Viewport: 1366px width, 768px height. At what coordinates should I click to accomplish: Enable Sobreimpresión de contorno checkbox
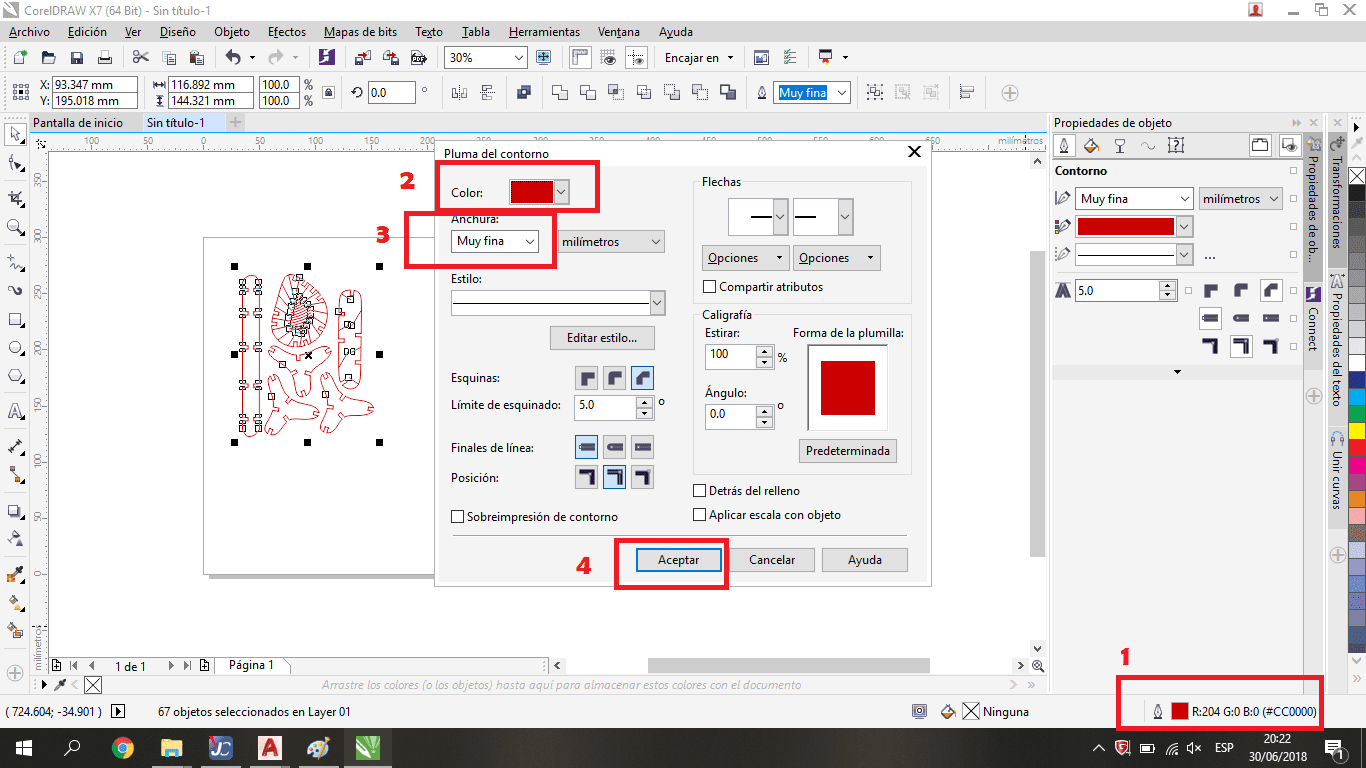[458, 517]
